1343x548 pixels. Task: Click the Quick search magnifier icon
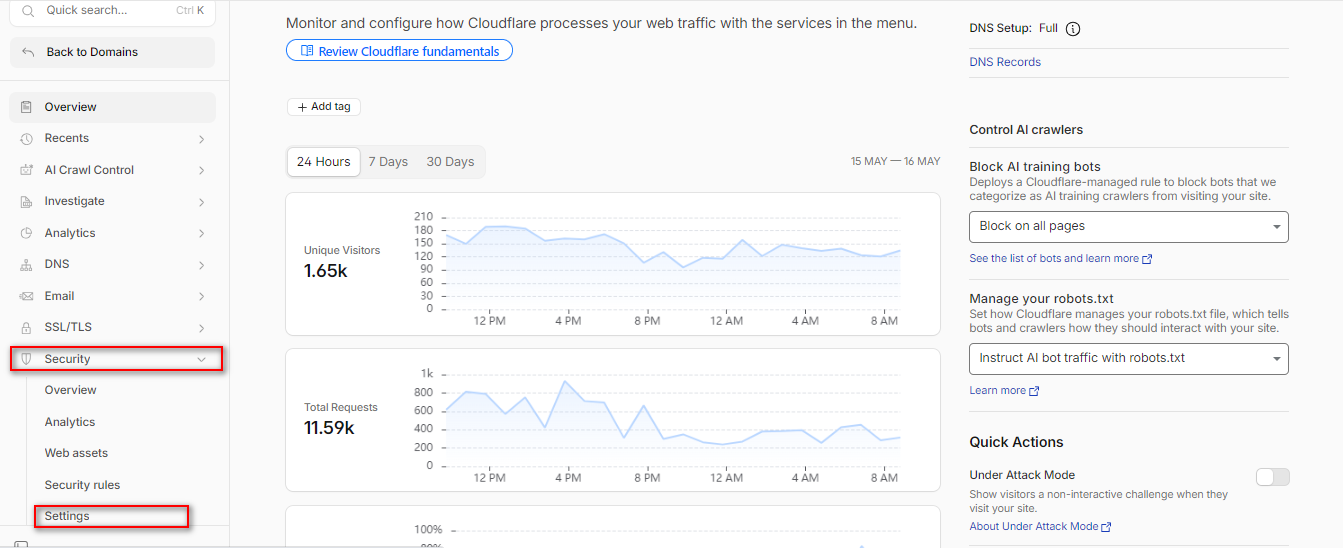28,10
